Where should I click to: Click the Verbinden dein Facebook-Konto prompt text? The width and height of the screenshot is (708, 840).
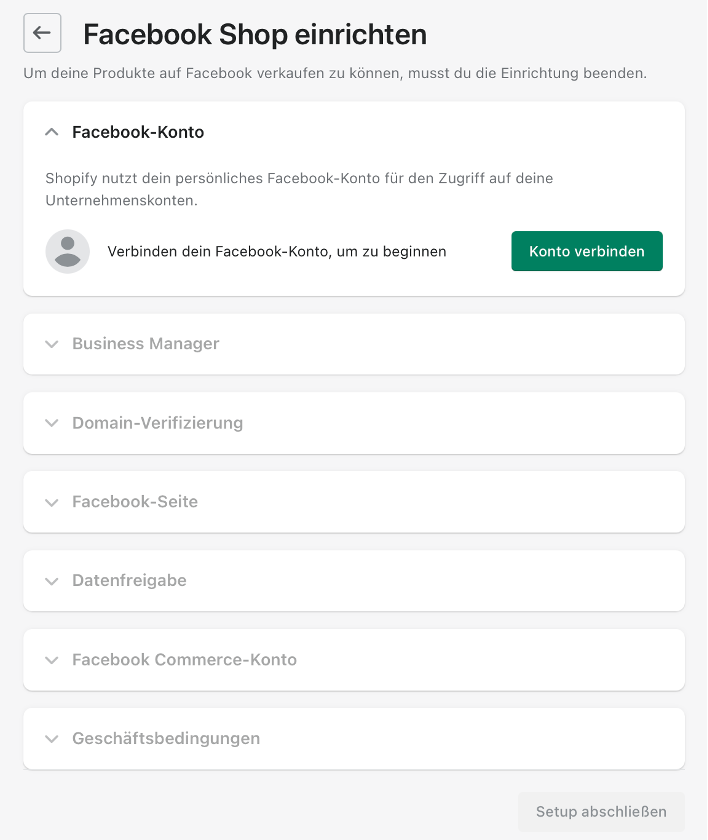point(277,251)
